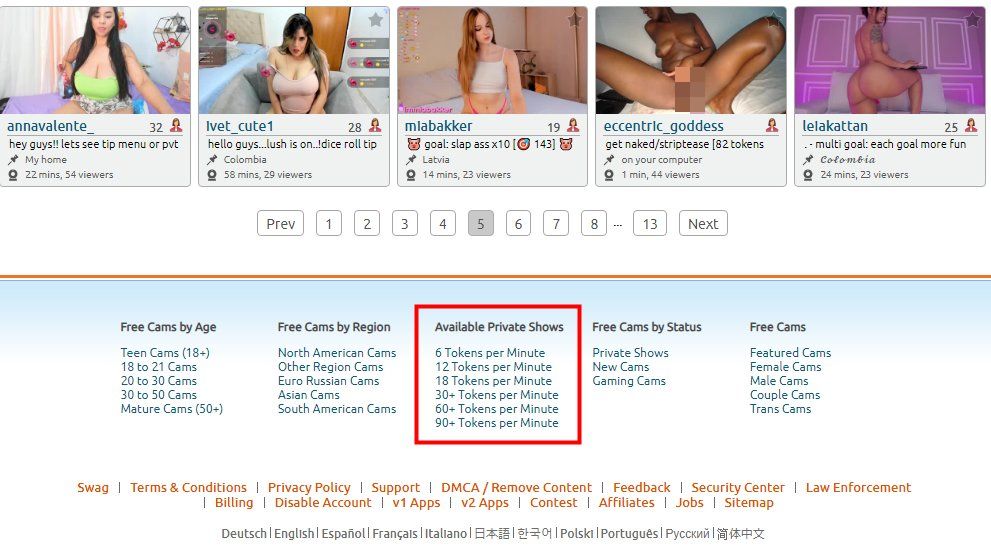
Task: Click the Disable Account link
Action: point(323,502)
